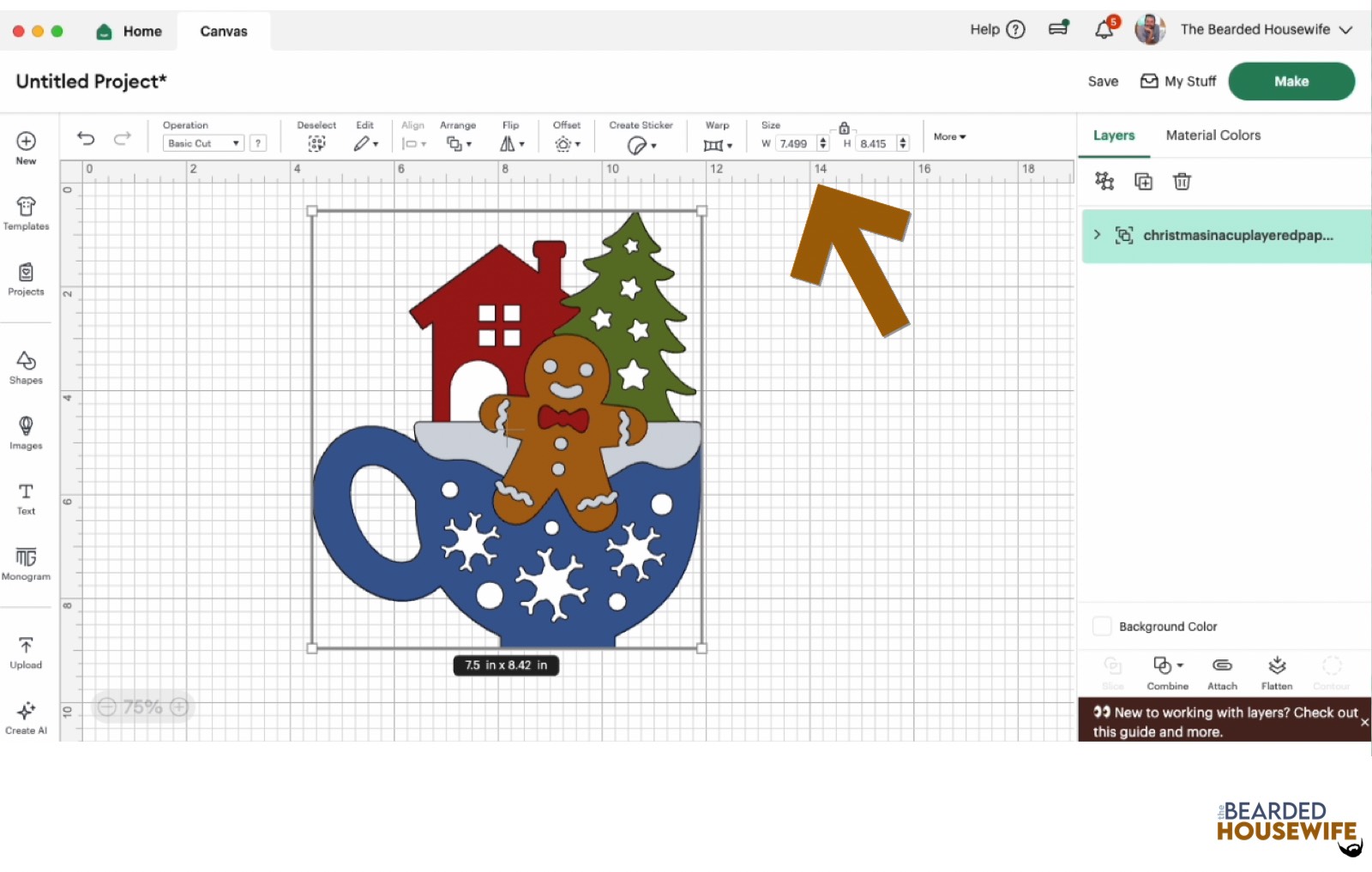This screenshot has height=872, width=1372.
Task: Open the Text tool
Action: (24, 498)
